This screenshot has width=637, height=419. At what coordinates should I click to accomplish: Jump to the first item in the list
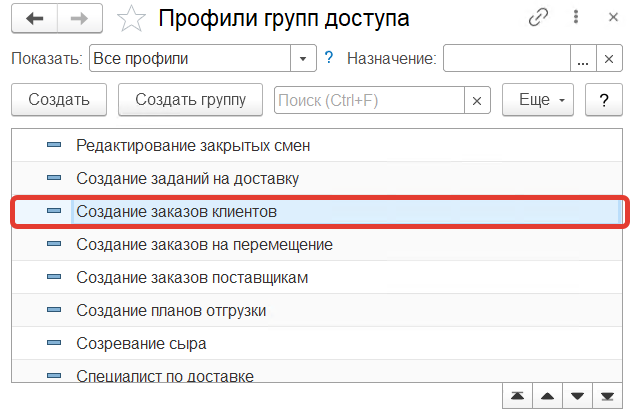click(517, 396)
